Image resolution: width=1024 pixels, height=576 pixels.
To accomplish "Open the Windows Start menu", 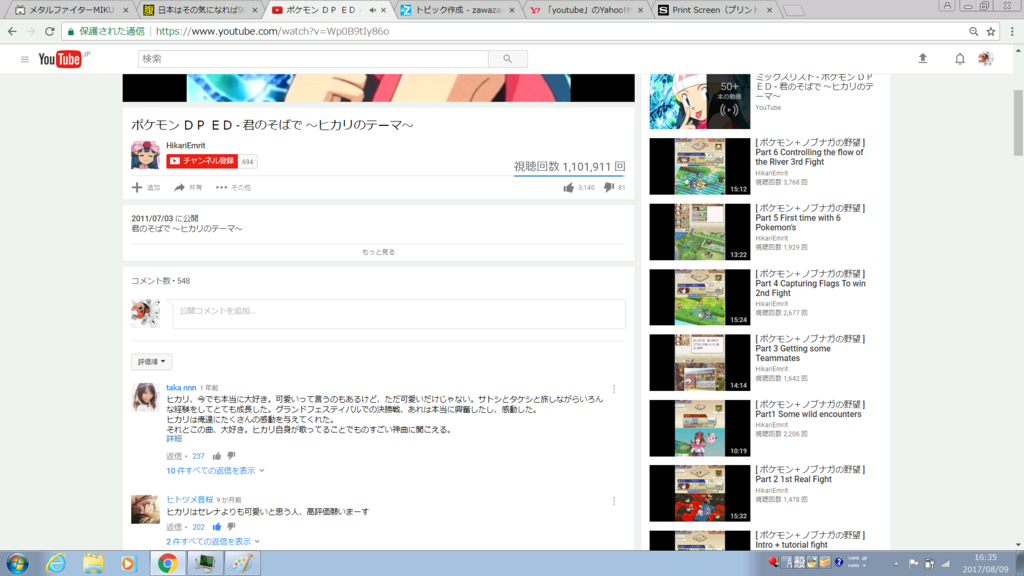I will pos(18,563).
